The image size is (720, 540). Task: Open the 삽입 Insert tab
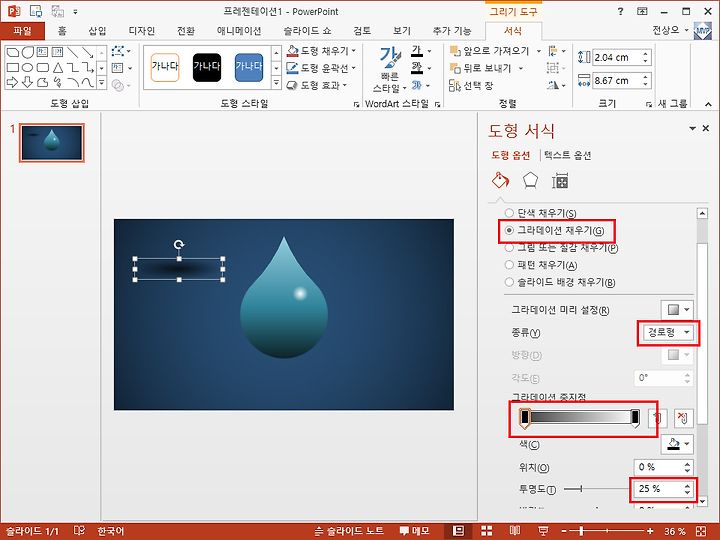pos(97,31)
